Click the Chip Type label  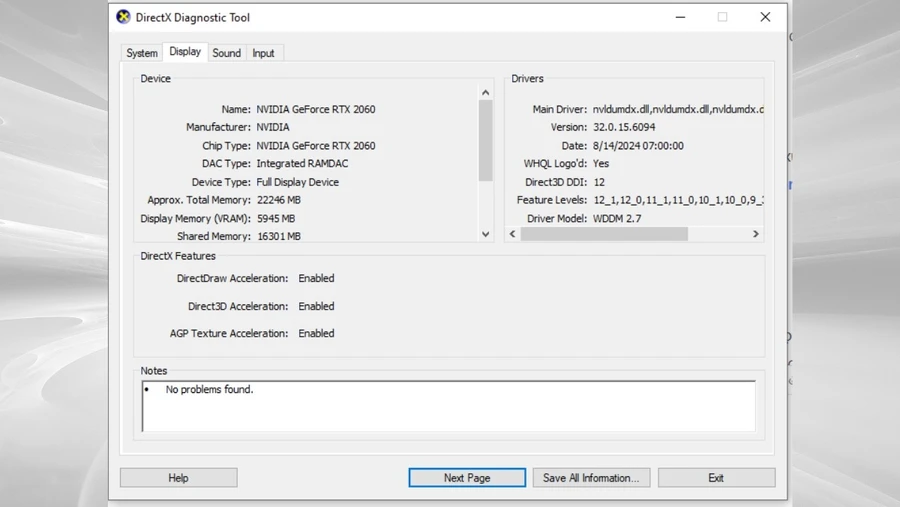point(226,146)
